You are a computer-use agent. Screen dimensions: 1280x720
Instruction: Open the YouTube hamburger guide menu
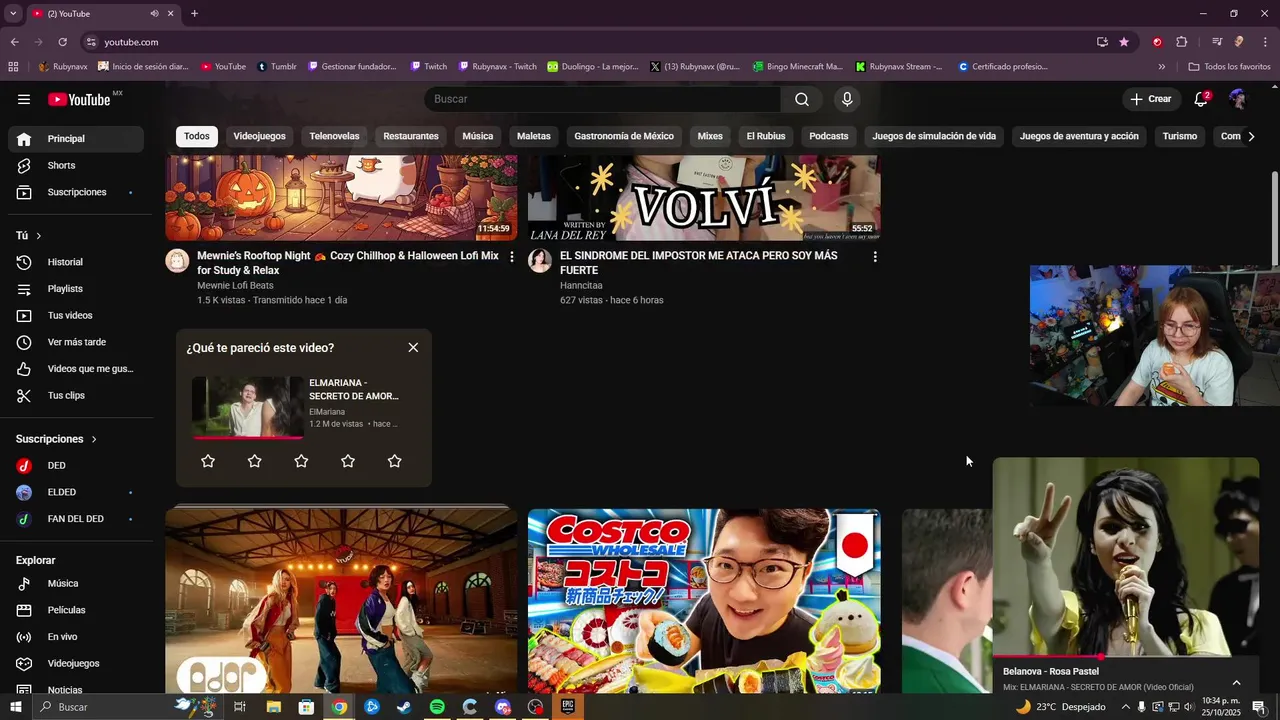(24, 99)
